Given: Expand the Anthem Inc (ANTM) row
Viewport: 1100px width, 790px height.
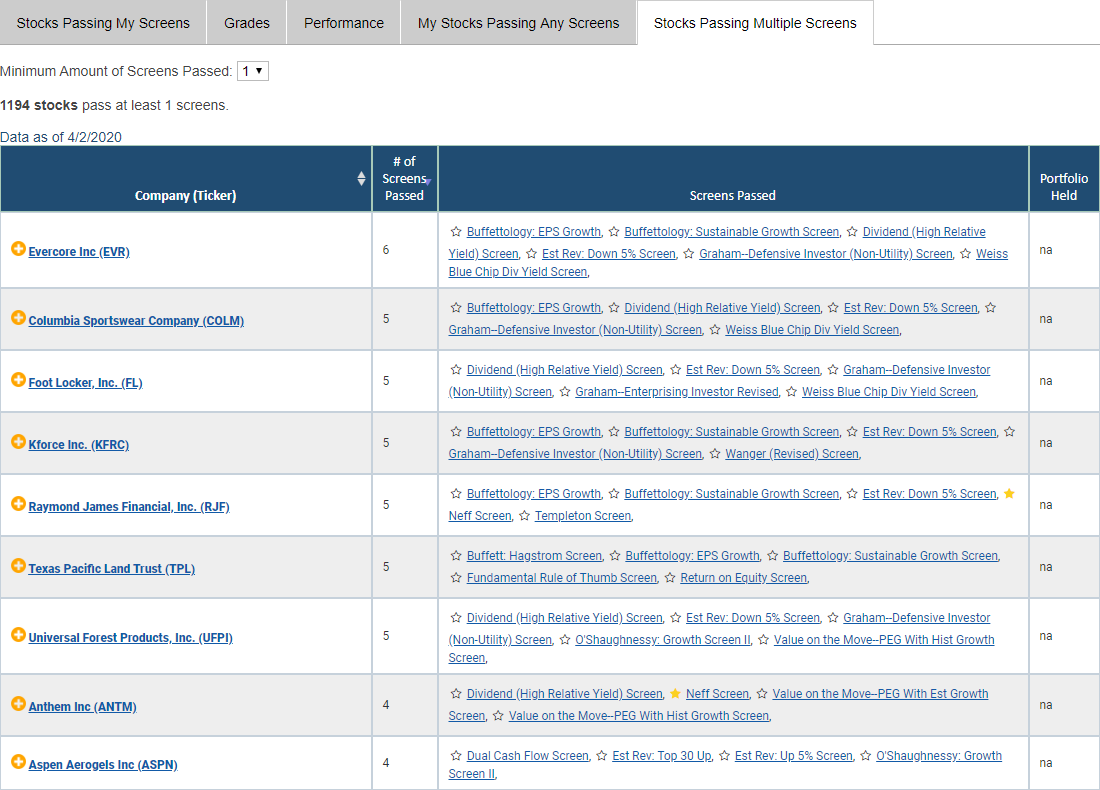Looking at the screenshot, I should (18, 704).
